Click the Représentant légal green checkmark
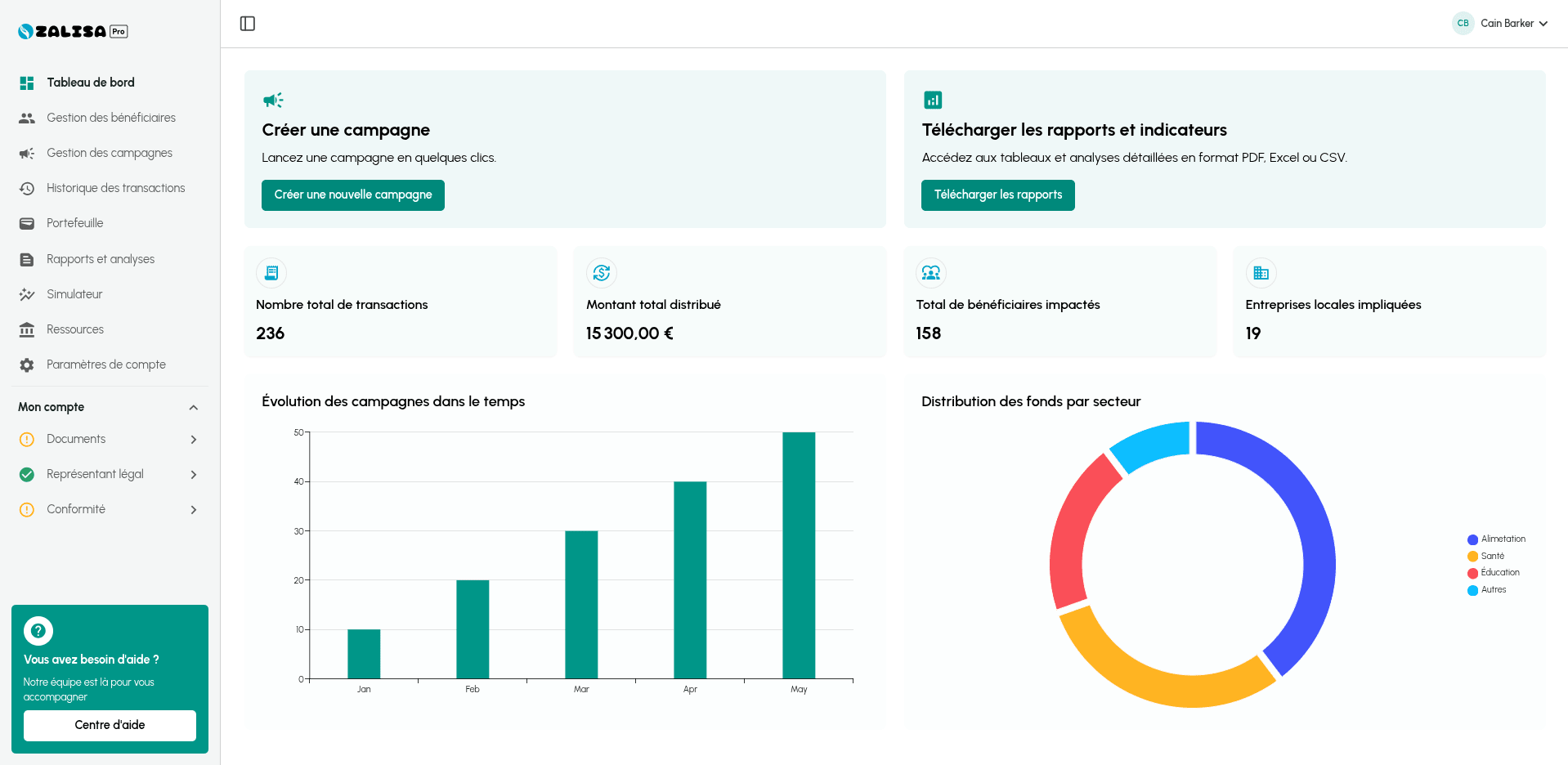The width and height of the screenshot is (1568, 765). [x=27, y=474]
